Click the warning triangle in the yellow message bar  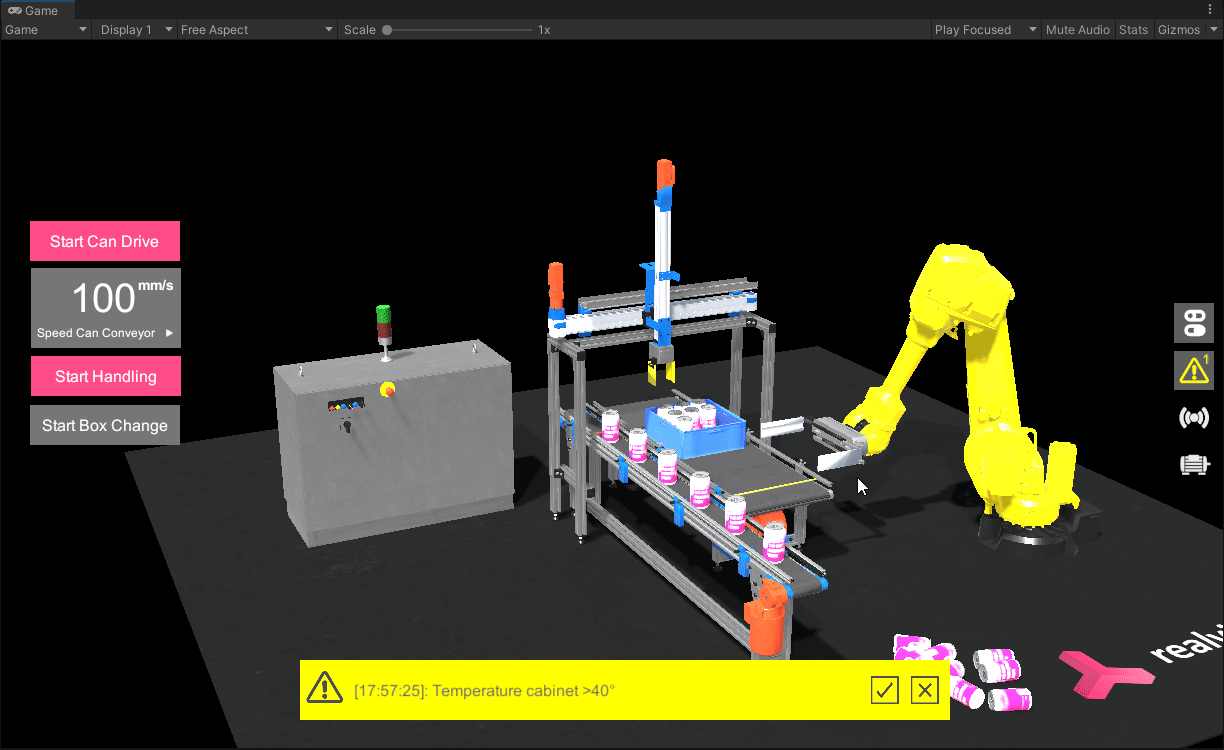tap(325, 689)
